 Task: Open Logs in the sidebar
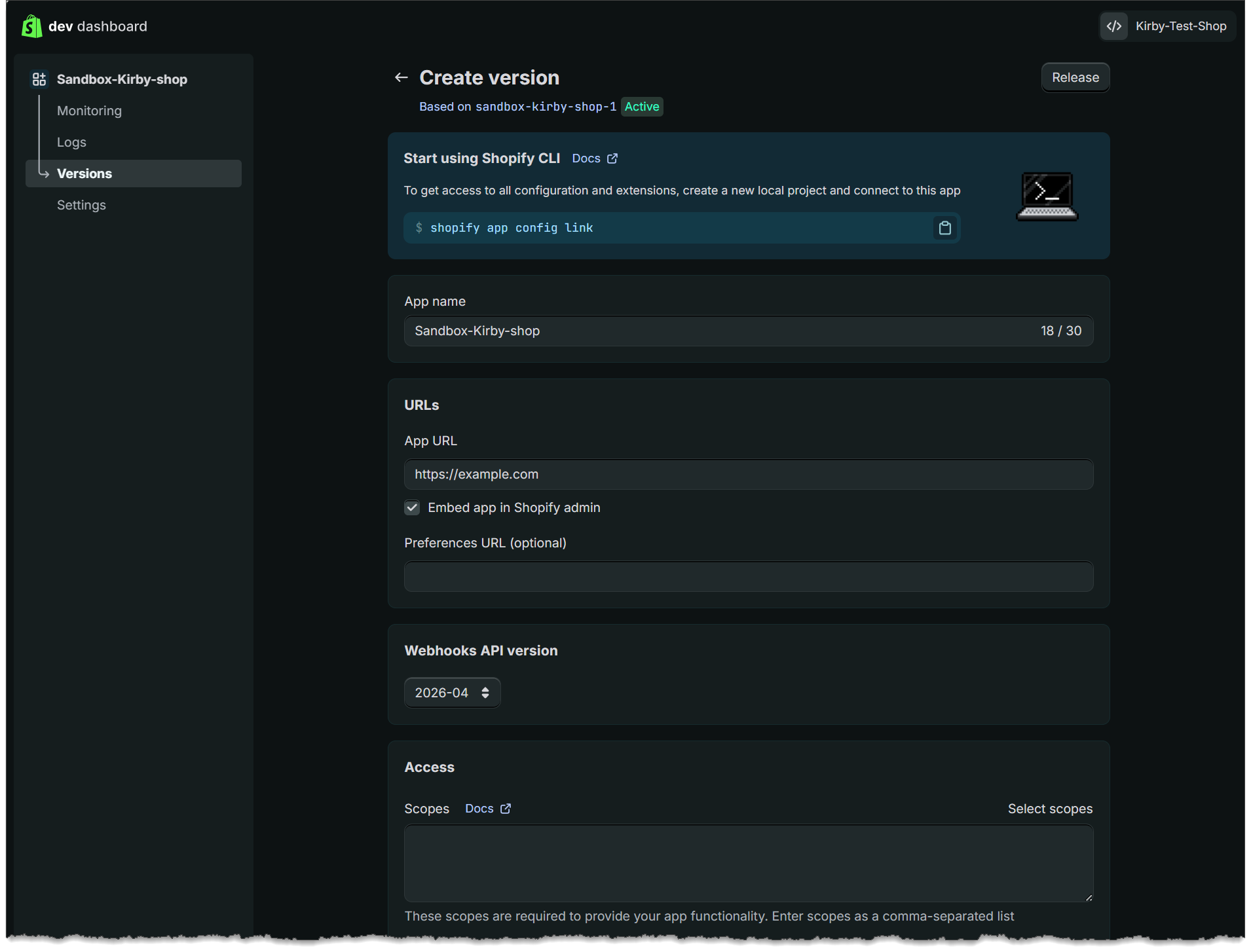(x=71, y=142)
